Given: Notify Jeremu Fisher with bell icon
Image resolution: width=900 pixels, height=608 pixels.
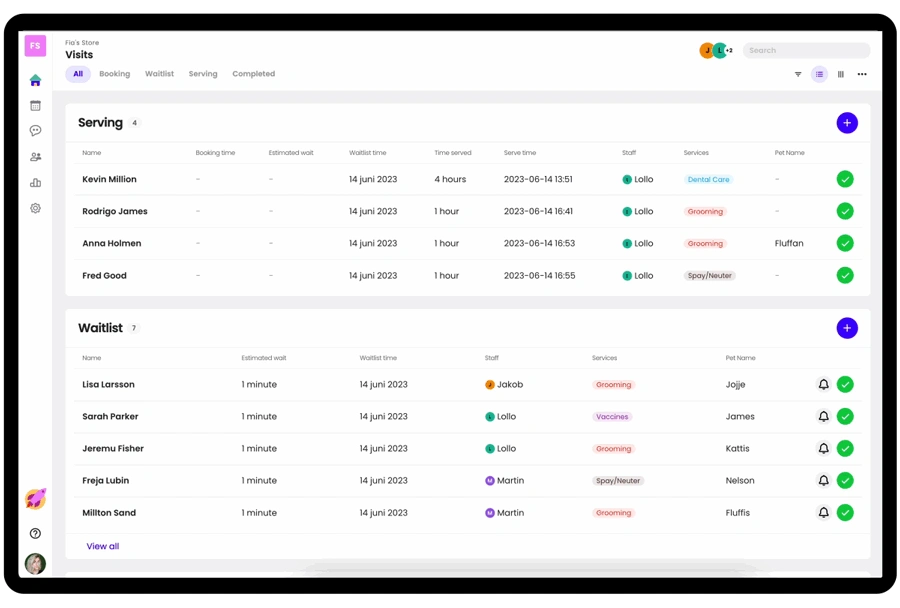Looking at the screenshot, I should tap(823, 448).
